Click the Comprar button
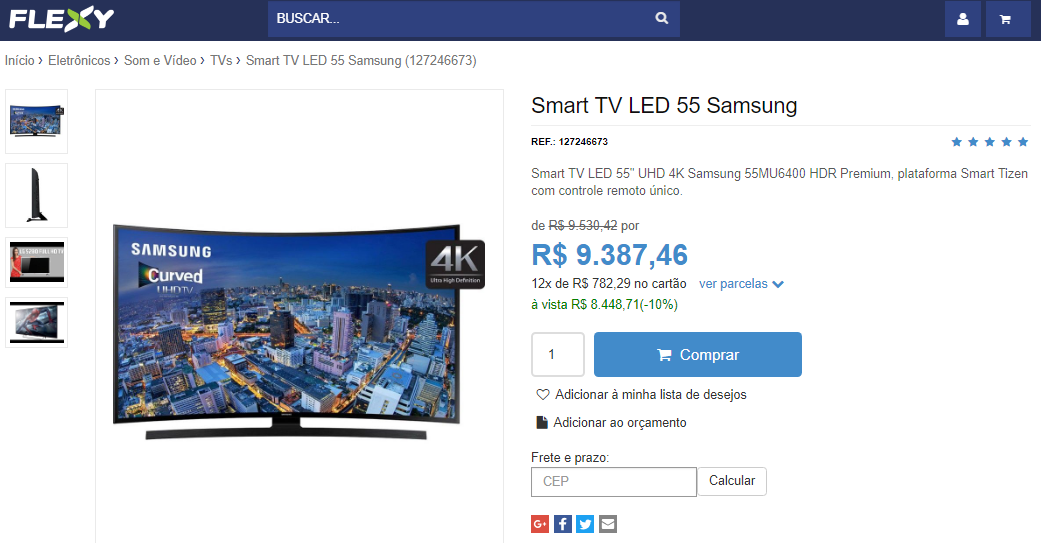 pos(698,354)
